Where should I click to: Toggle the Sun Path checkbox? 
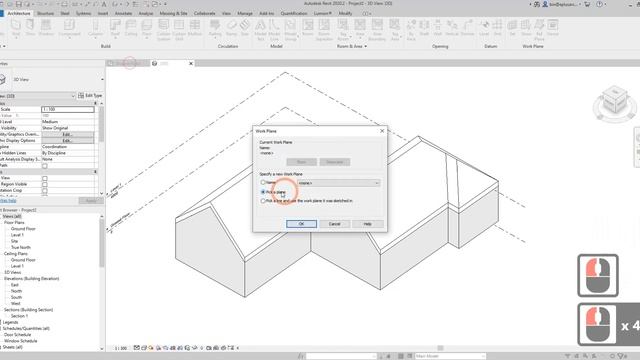[45, 166]
